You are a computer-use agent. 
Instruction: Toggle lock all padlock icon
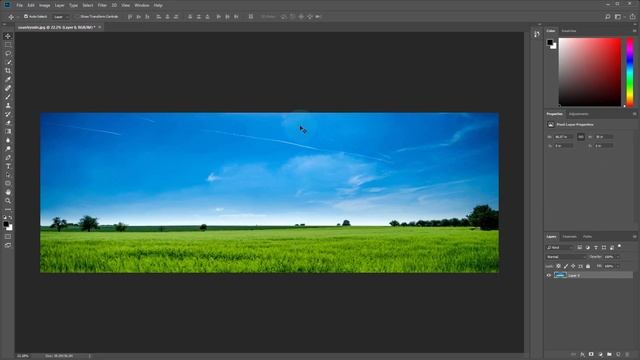(588, 266)
